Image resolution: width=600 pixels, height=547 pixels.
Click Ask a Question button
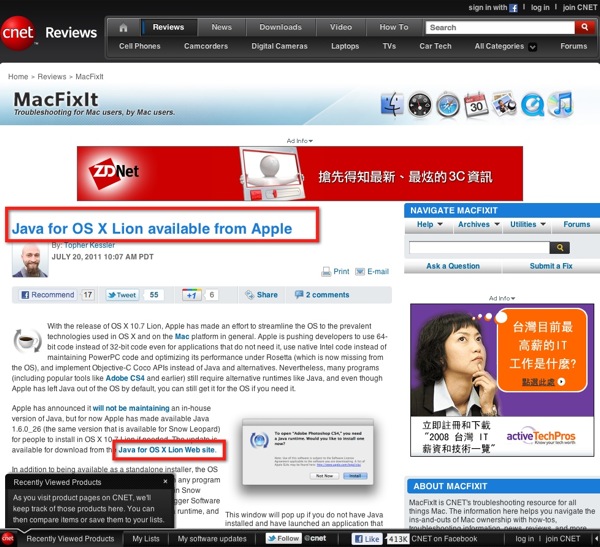[453, 266]
